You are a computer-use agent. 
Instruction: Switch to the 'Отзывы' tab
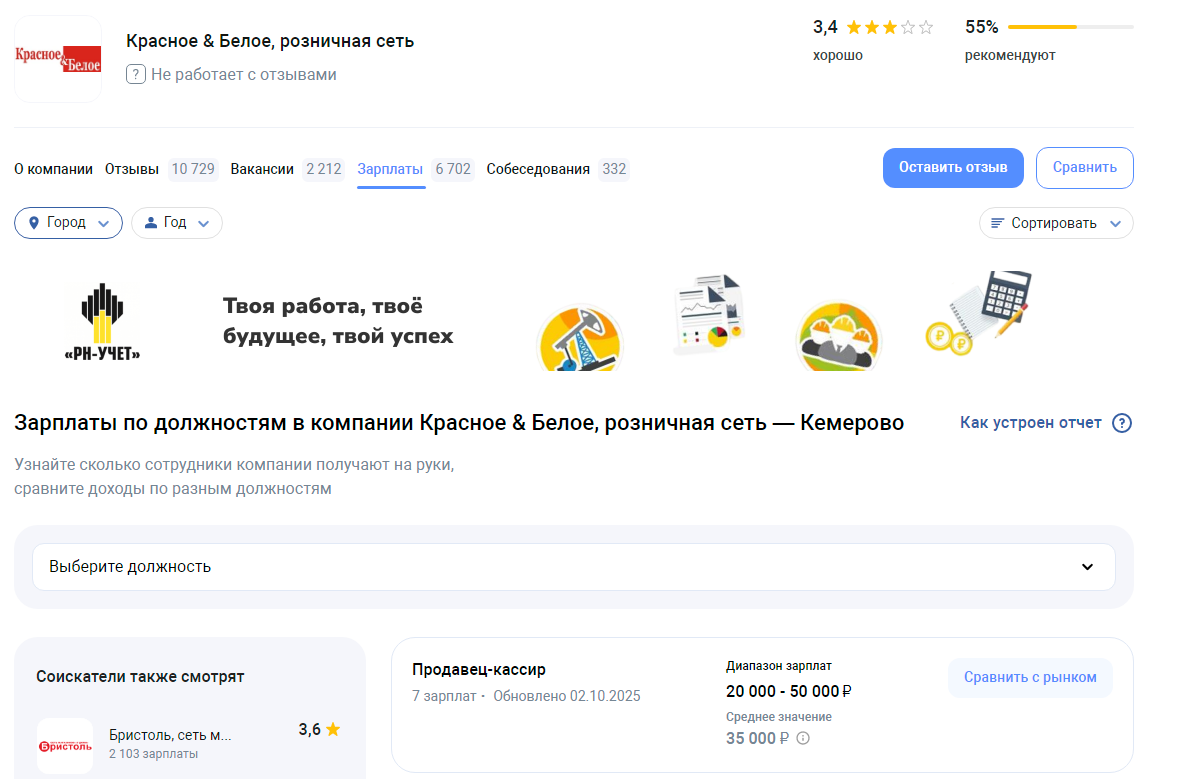click(131, 169)
